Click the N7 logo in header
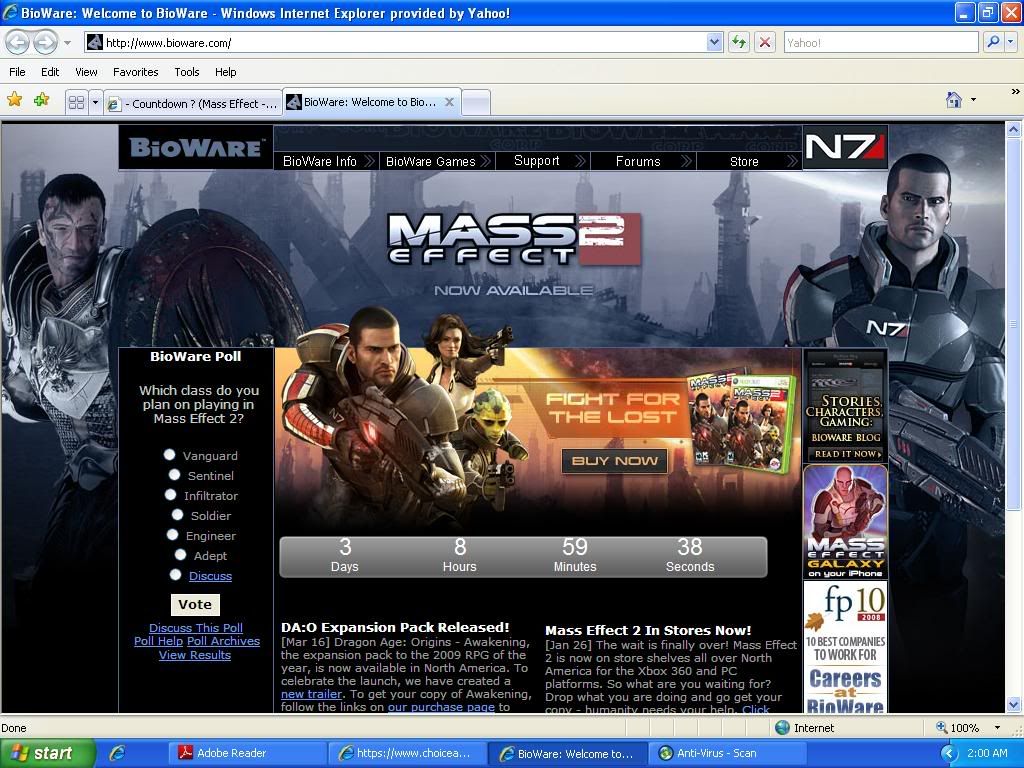 coord(845,147)
